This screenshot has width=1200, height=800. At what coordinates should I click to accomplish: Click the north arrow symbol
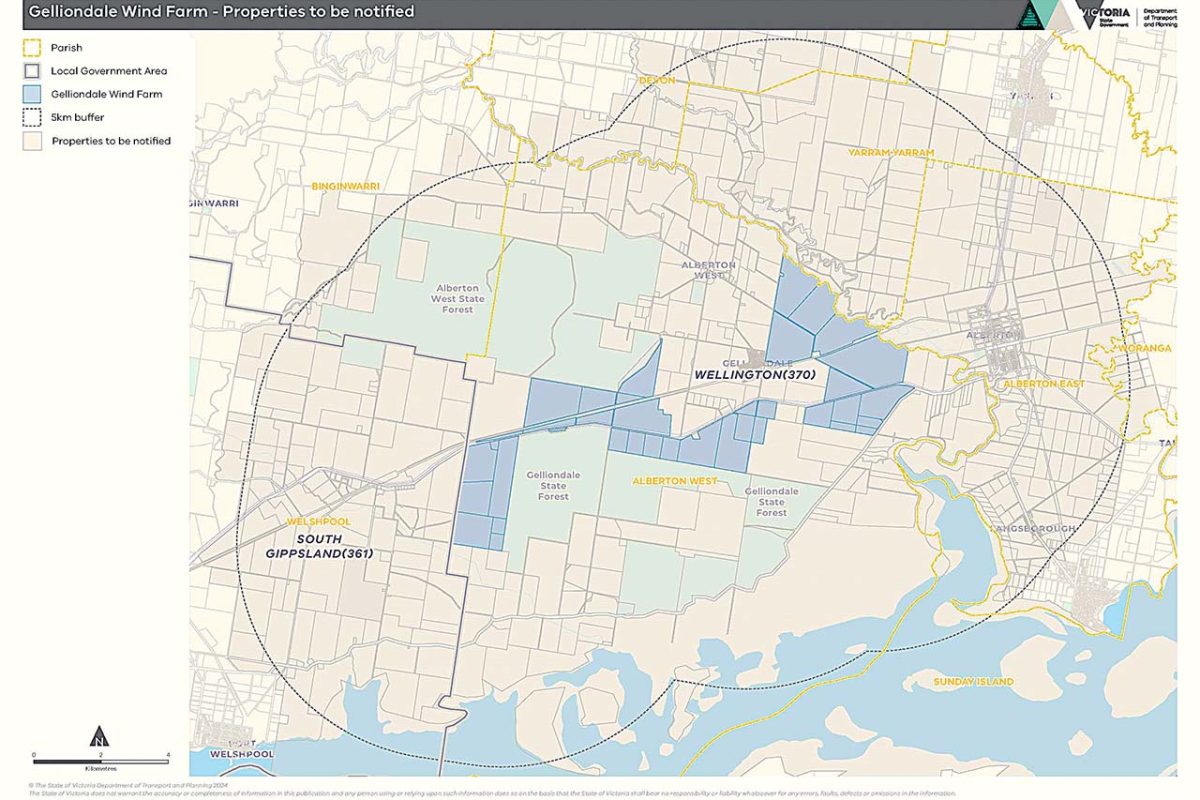click(99, 735)
